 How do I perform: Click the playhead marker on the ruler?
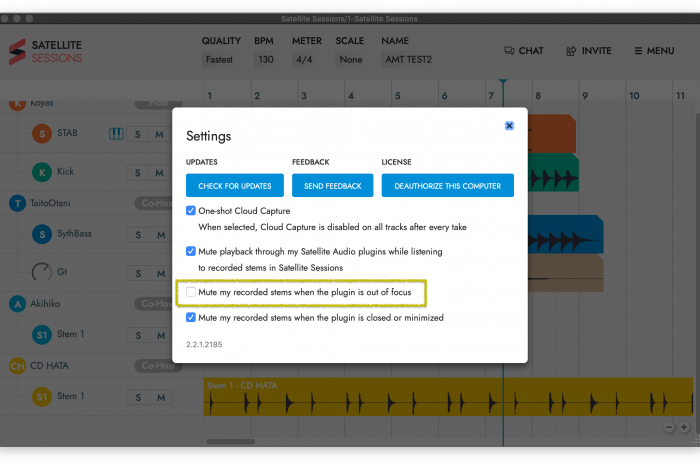tap(503, 82)
